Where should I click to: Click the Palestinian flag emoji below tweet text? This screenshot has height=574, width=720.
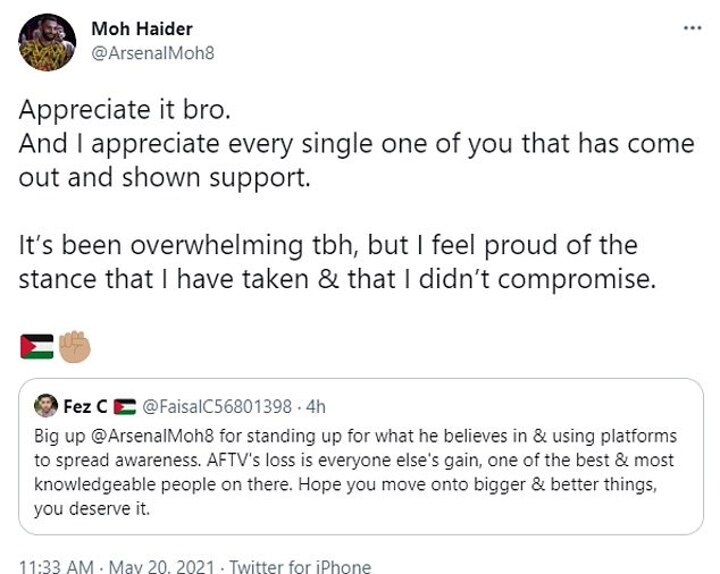[x=36, y=347]
